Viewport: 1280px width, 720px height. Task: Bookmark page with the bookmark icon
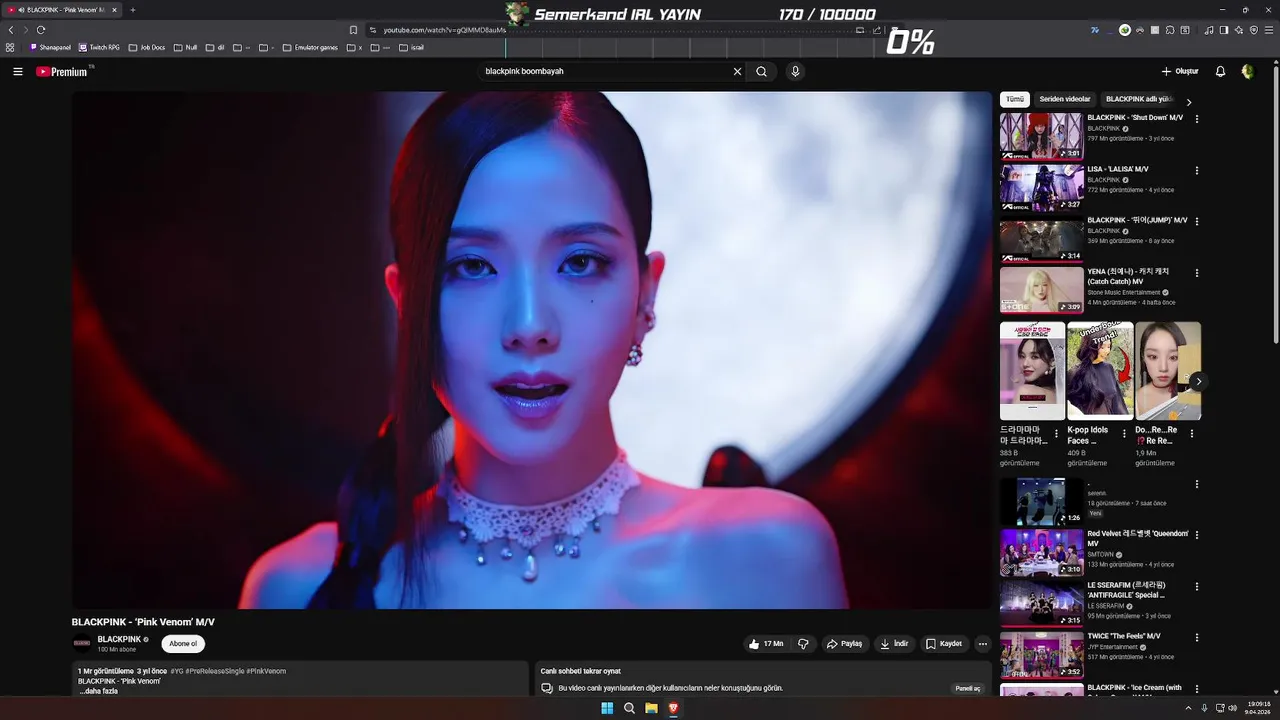[353, 30]
